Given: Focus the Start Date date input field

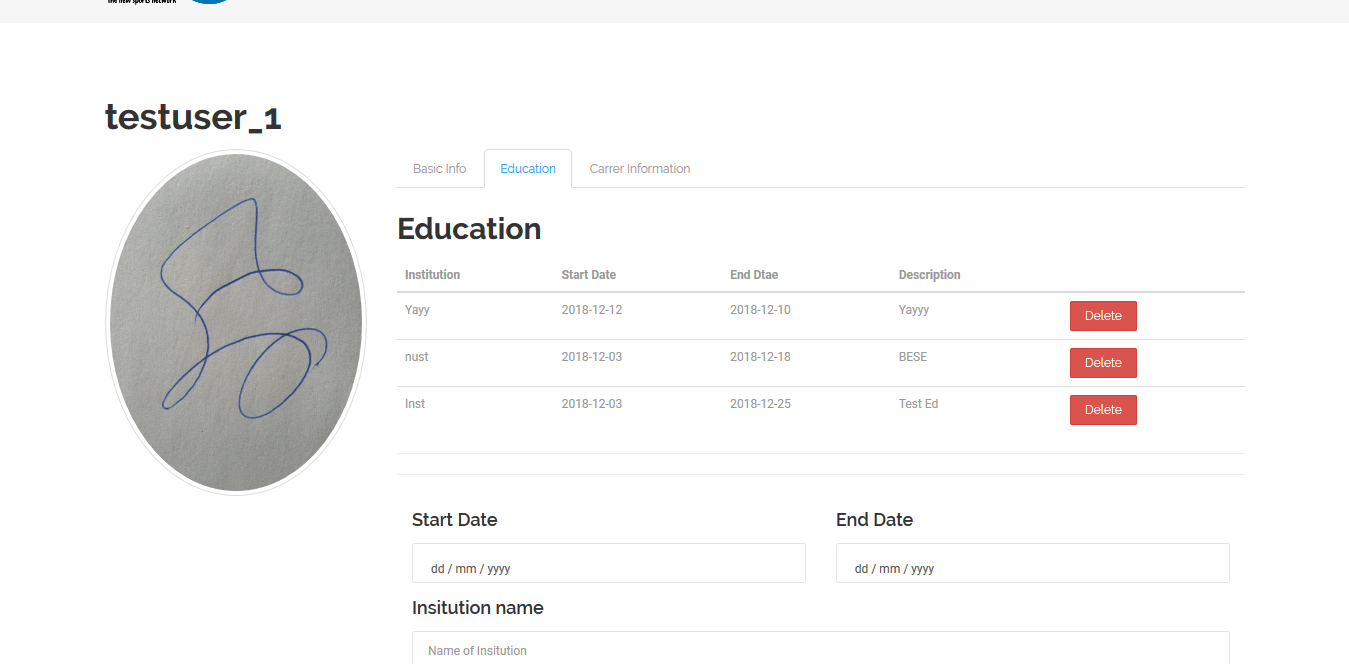Looking at the screenshot, I should point(609,564).
